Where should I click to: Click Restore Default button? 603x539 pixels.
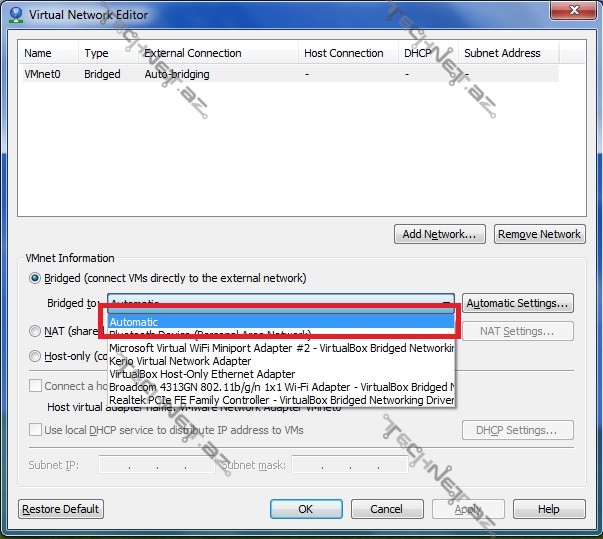(x=61, y=509)
